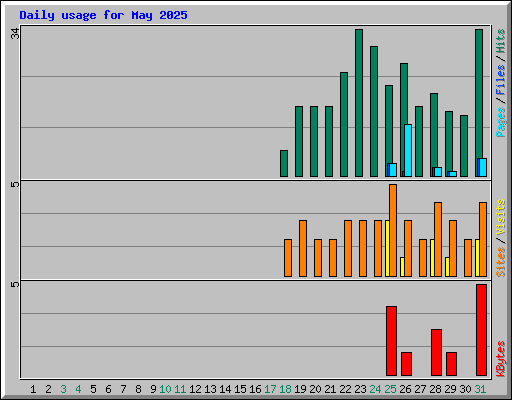The image size is (512, 400).
Task: Click the "Files" legend label
Action: pos(501,79)
